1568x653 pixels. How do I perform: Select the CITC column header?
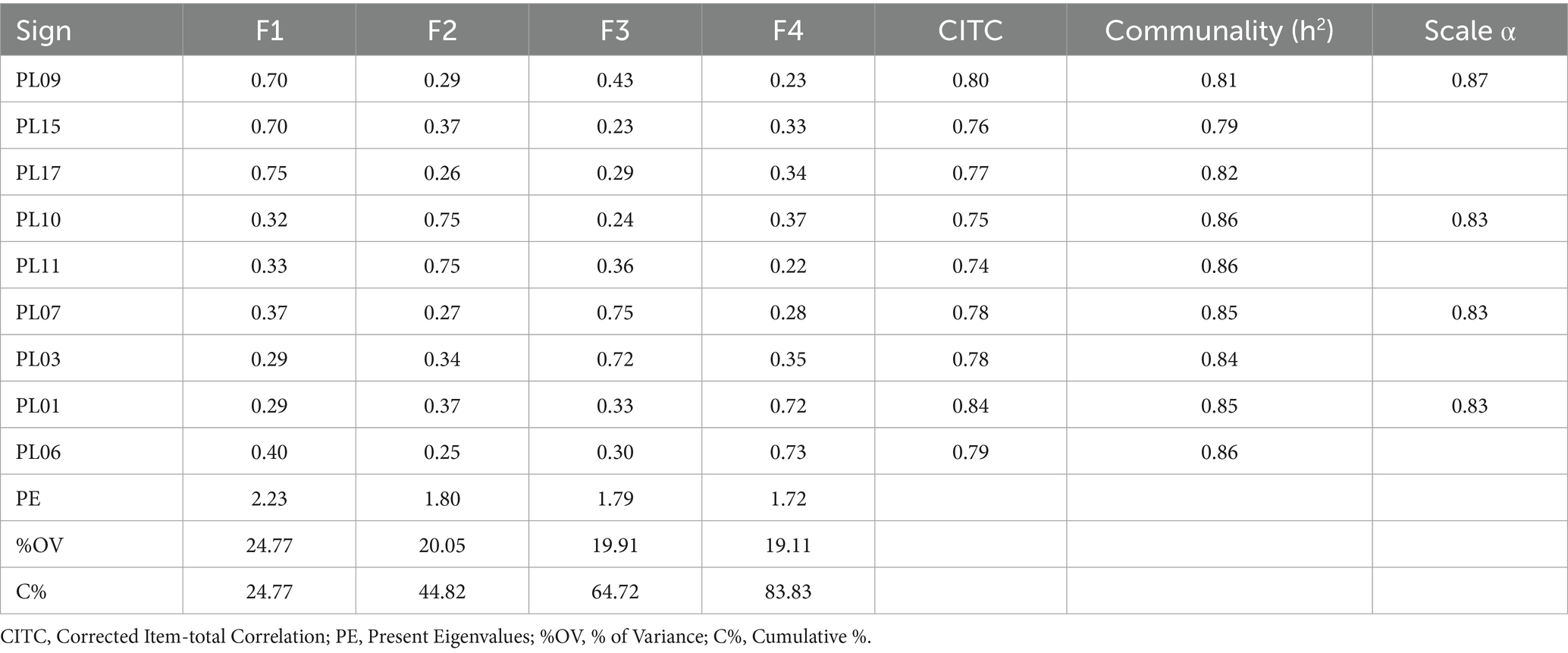pyautogui.click(x=970, y=30)
